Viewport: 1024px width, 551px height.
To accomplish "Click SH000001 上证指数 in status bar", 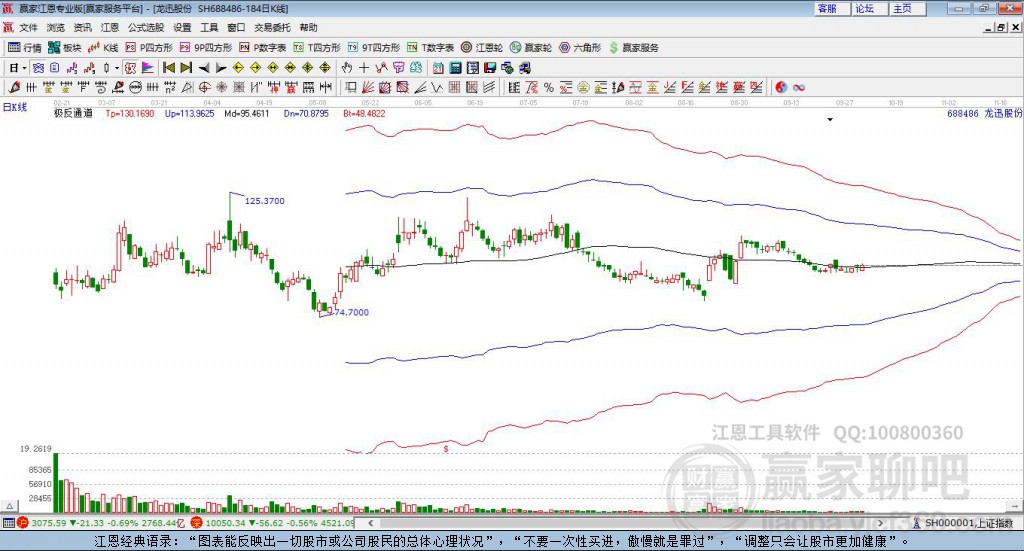I will pyautogui.click(x=968, y=523).
